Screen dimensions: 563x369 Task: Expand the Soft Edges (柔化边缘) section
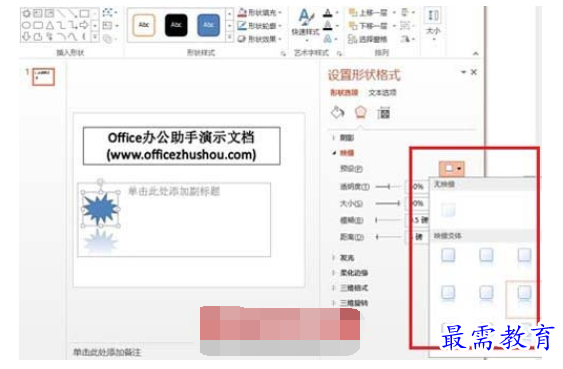click(350, 273)
